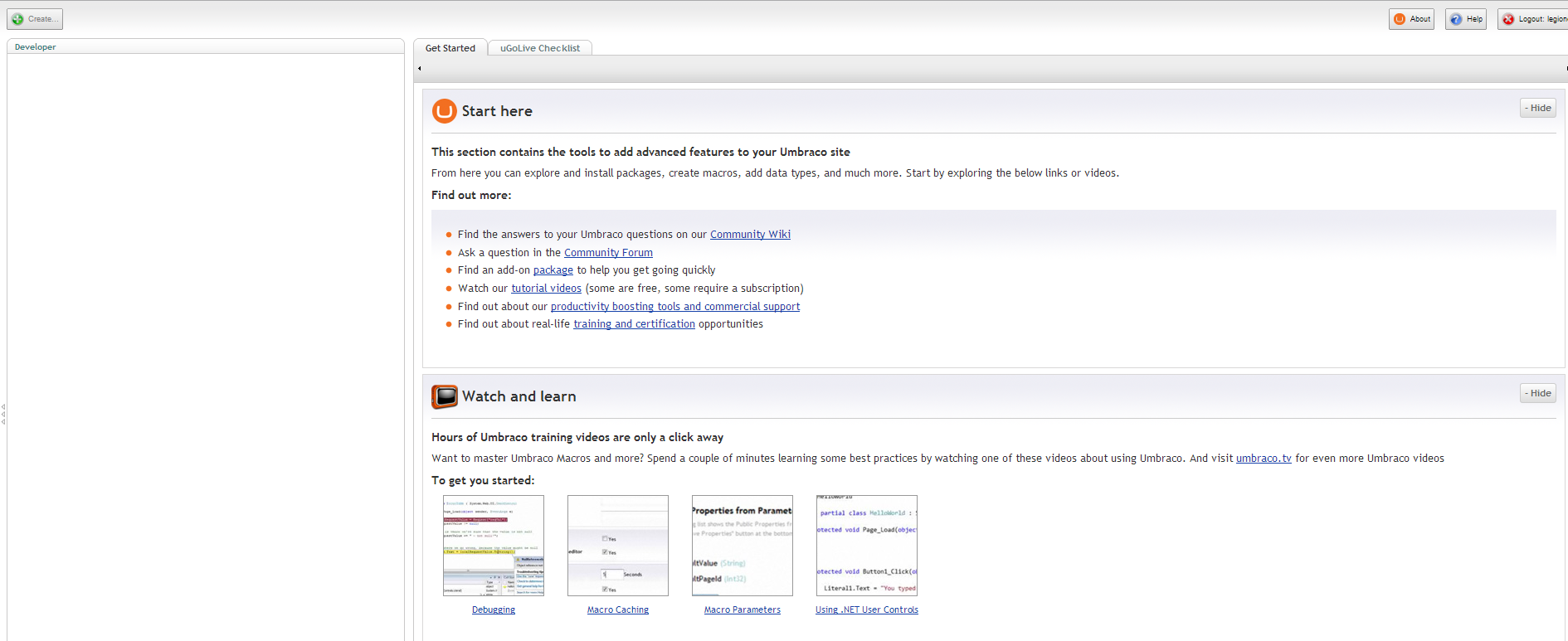The height and width of the screenshot is (641, 1568).
Task: Open the Debugging video thumbnail
Action: [x=494, y=546]
